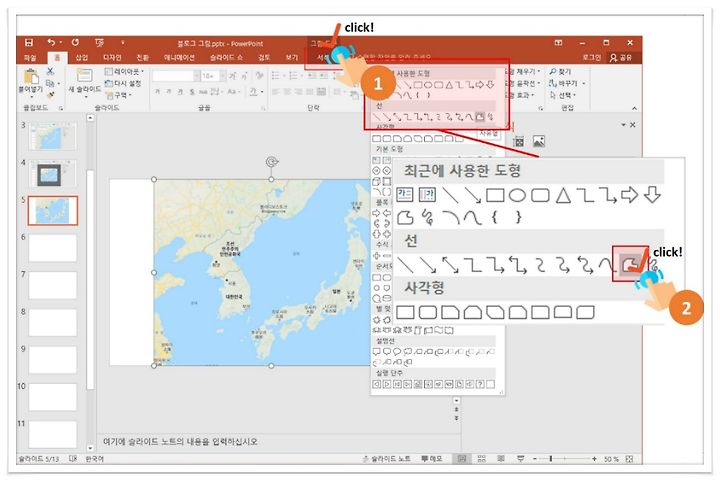Open the 슬라이드 쇼 Slide Show tab
The image size is (720, 480).
pos(226,57)
